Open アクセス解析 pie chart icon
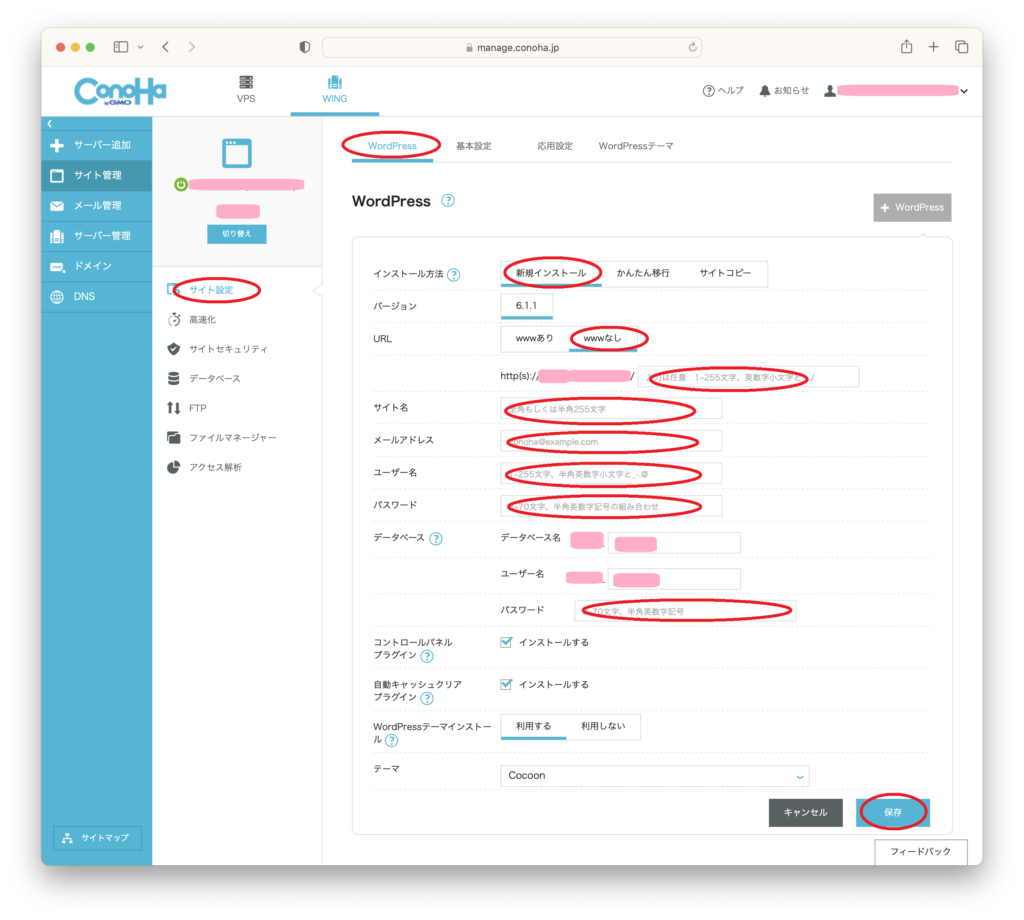 point(174,467)
